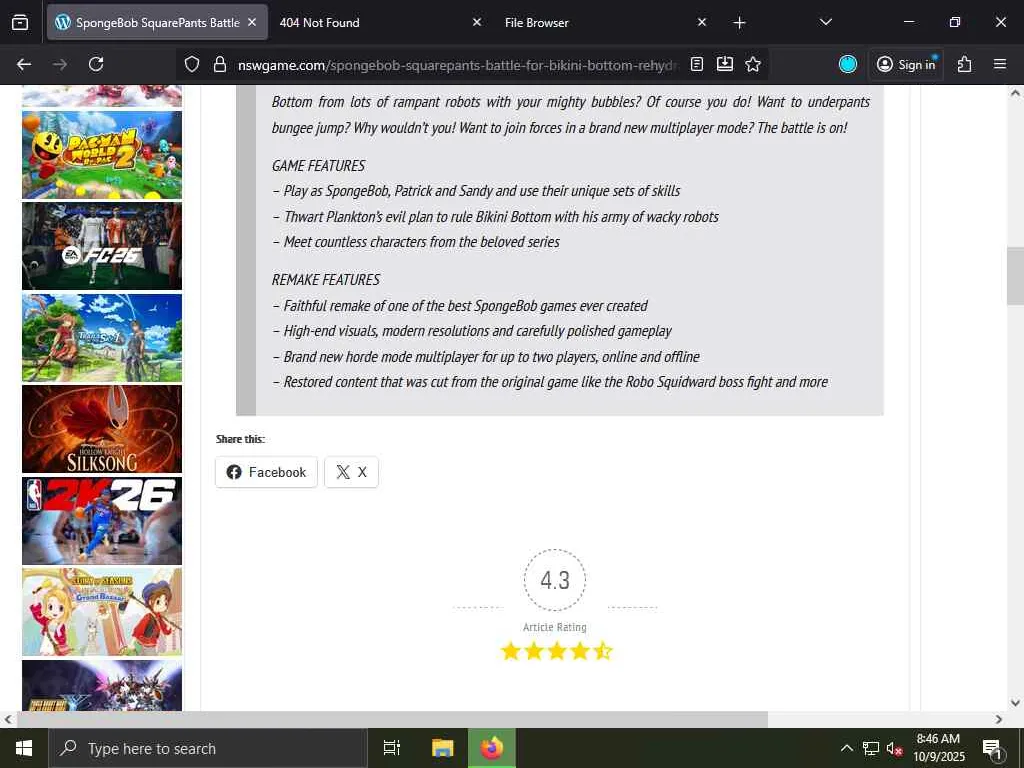Viewport: 1024px width, 768px height.
Task: Click the "Article Rating" label
Action: tap(555, 627)
